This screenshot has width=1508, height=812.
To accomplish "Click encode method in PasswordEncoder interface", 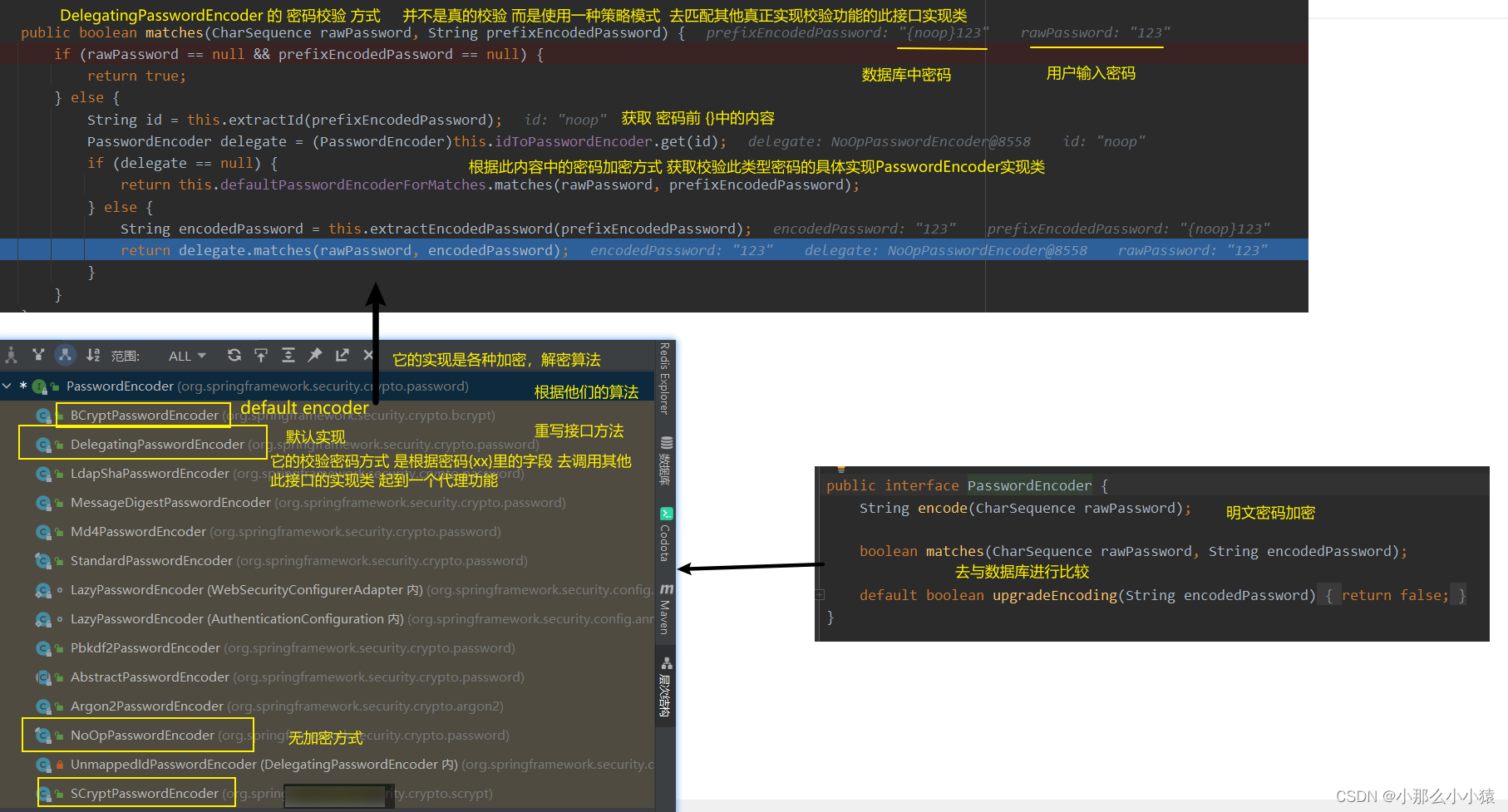I will 942,508.
